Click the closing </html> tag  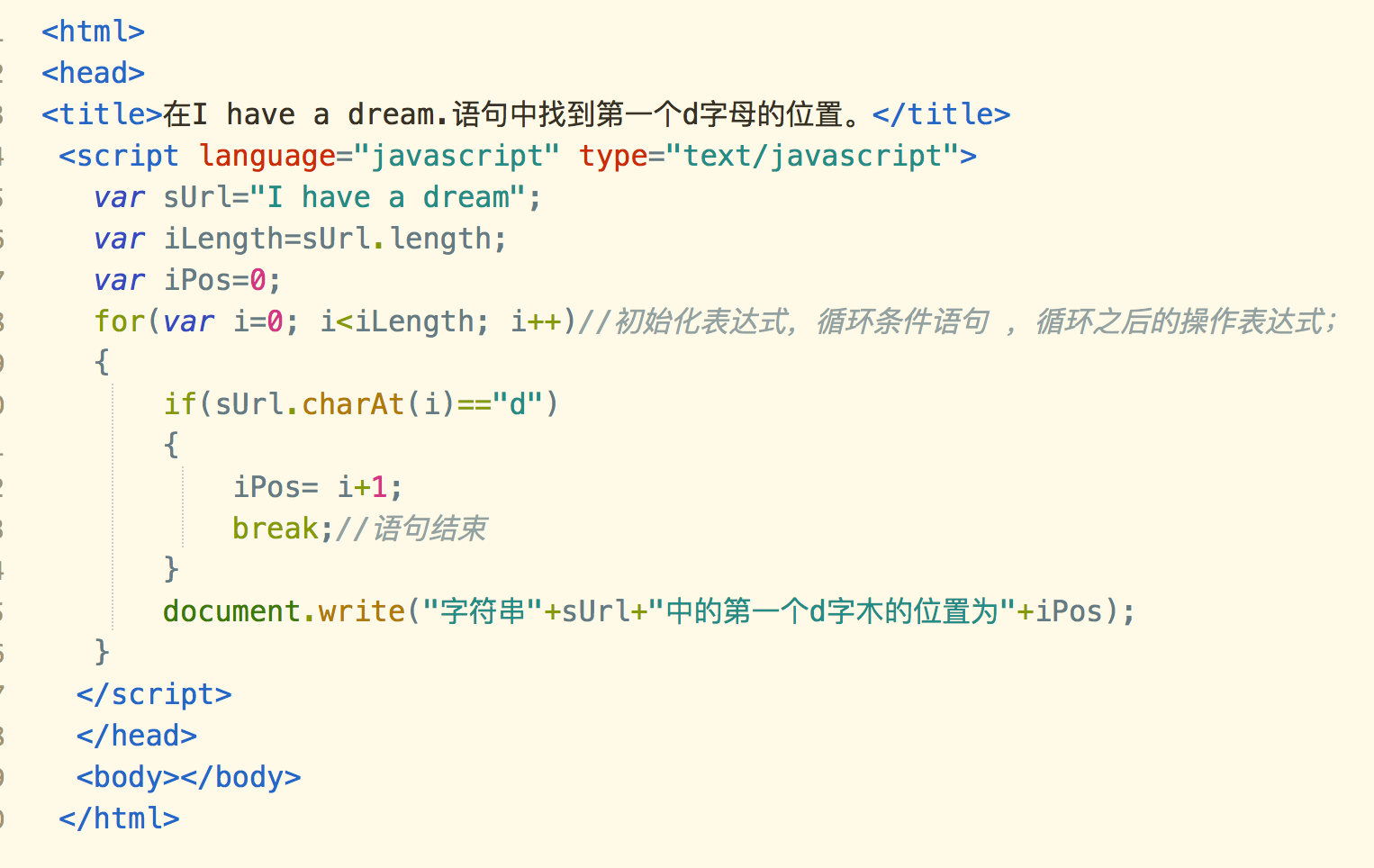coord(119,818)
